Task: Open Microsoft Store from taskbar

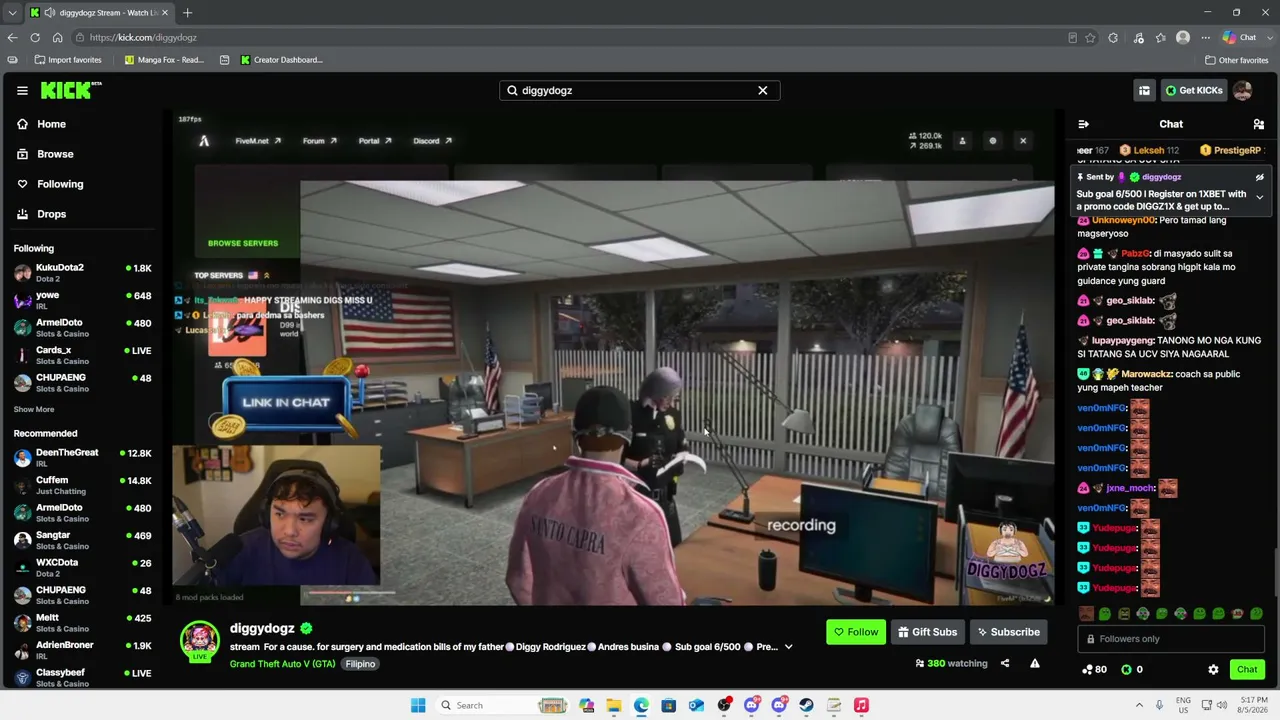Action: point(668,705)
